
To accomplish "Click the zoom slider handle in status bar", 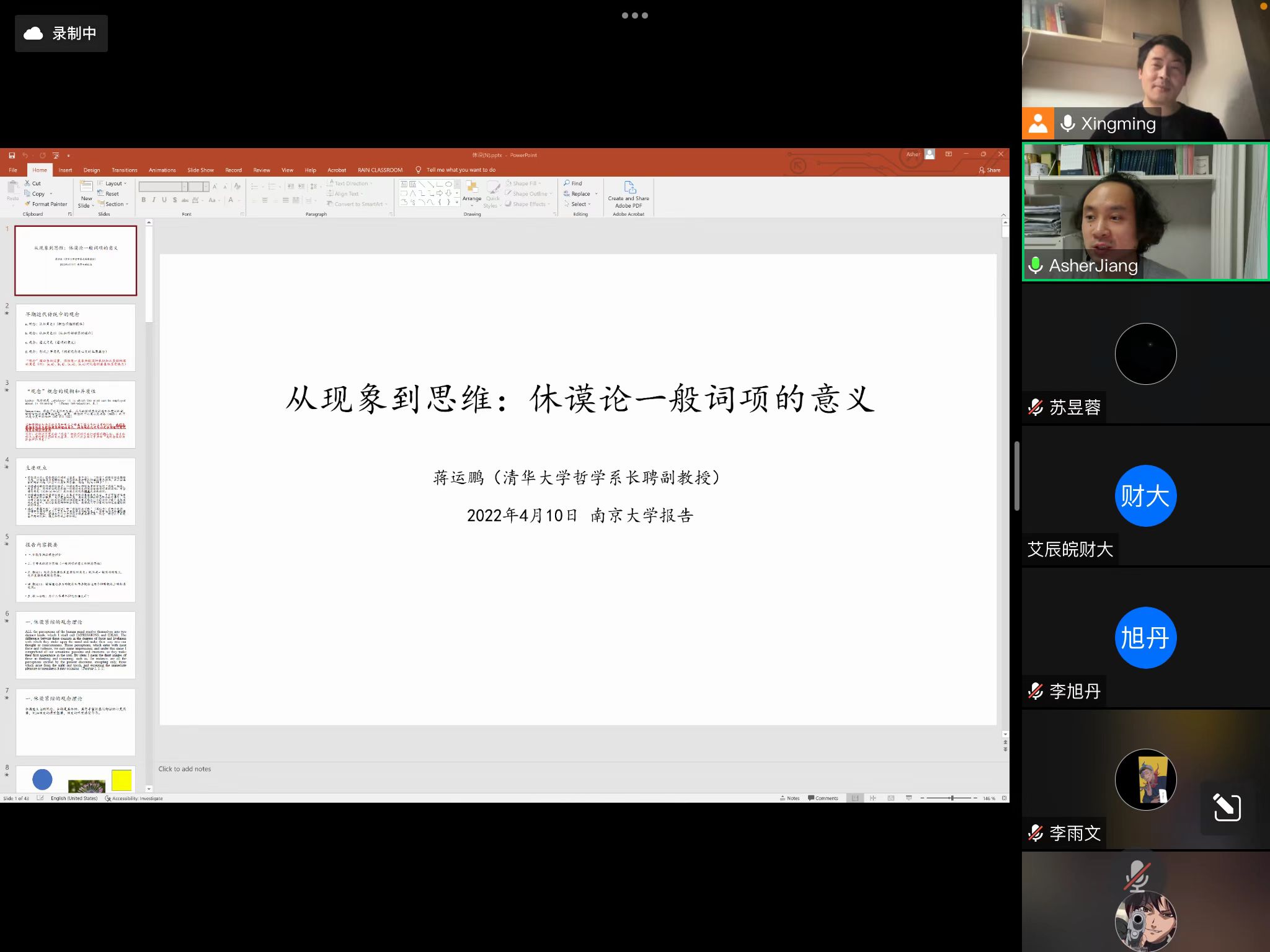I will tap(951, 798).
